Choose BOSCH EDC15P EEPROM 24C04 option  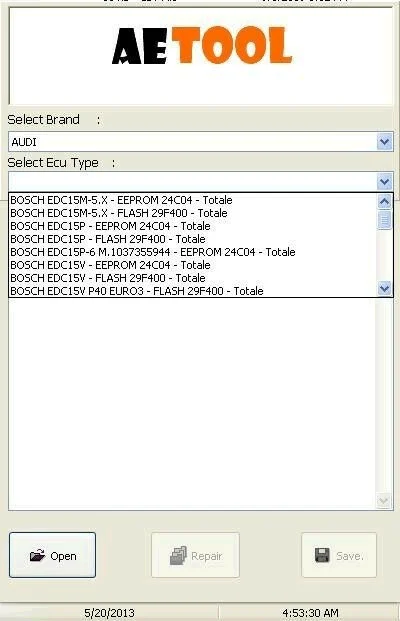pyautogui.click(x=110, y=226)
